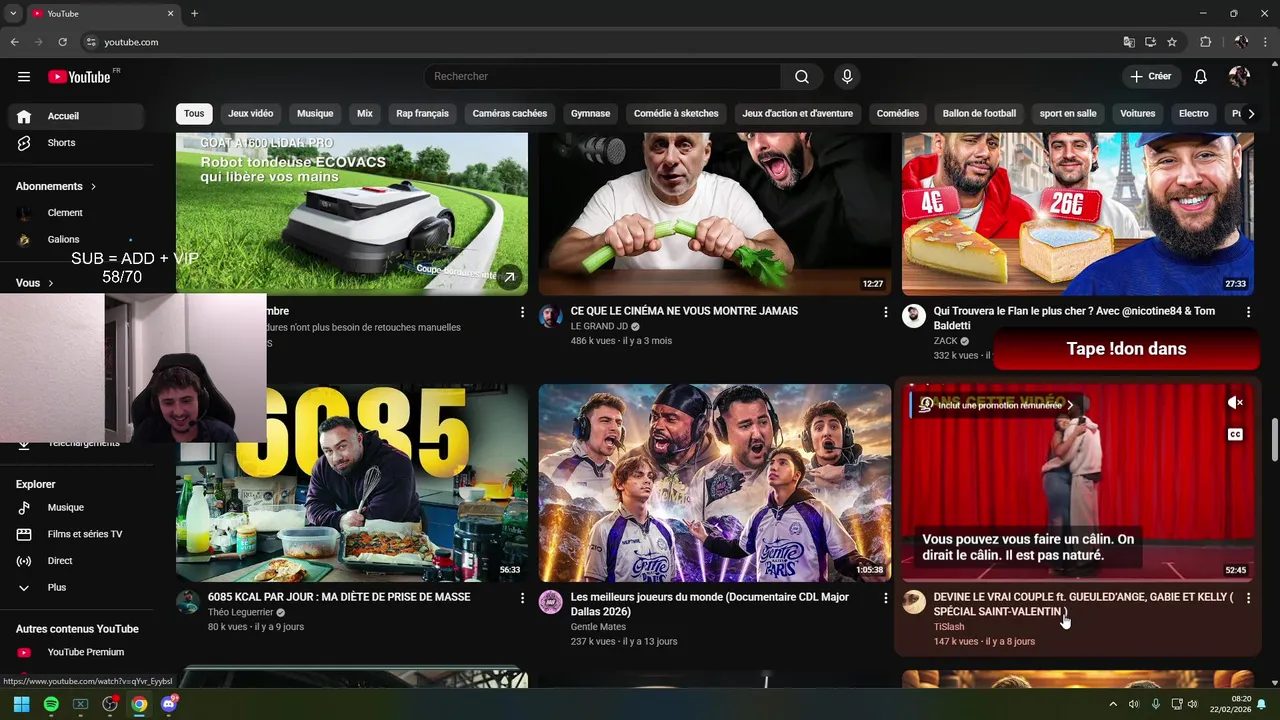This screenshot has height=720, width=1280.
Task: Show more filter chips with right arrow
Action: point(1251,114)
